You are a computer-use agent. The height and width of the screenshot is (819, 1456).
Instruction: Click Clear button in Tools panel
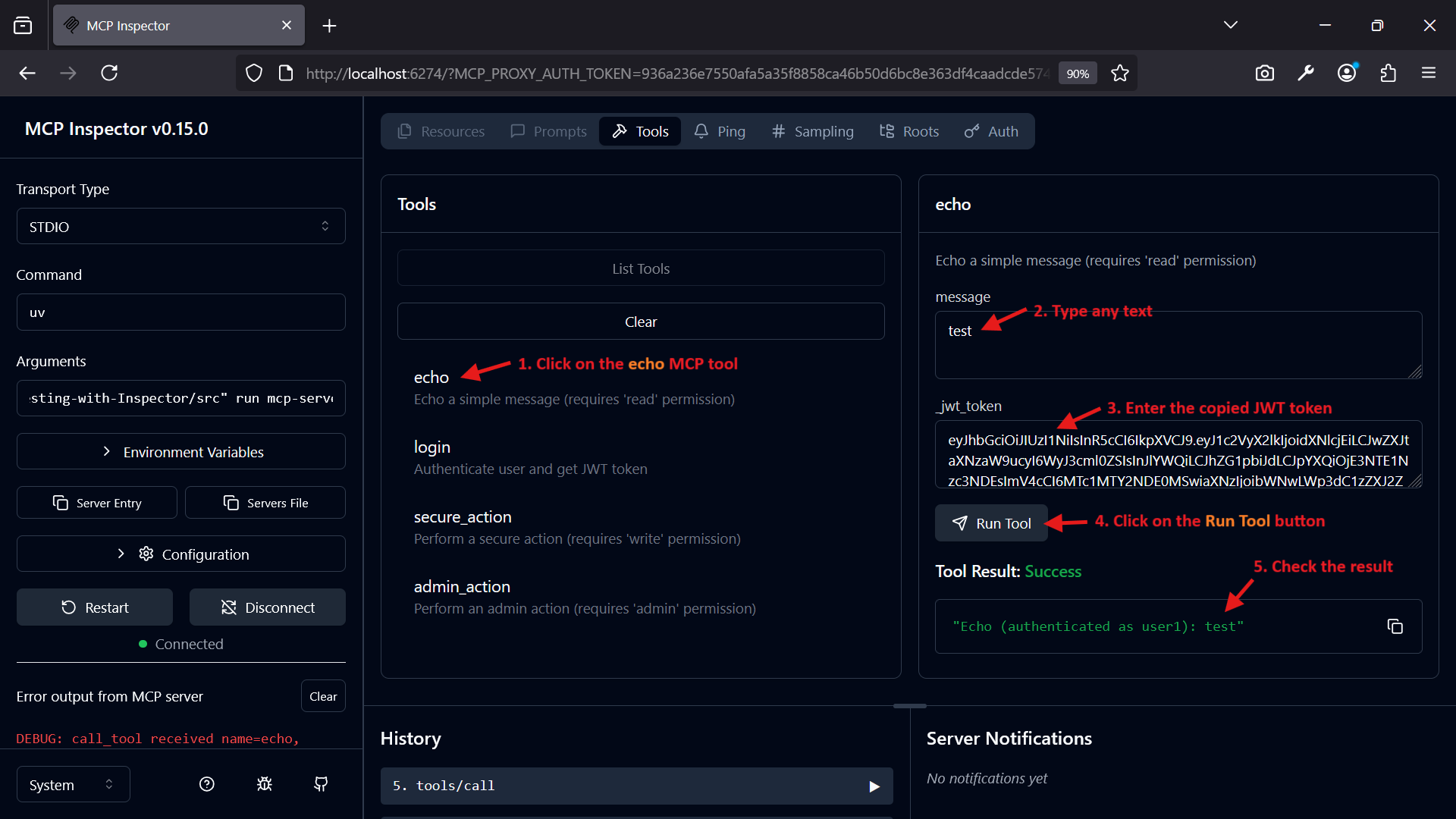tap(641, 322)
